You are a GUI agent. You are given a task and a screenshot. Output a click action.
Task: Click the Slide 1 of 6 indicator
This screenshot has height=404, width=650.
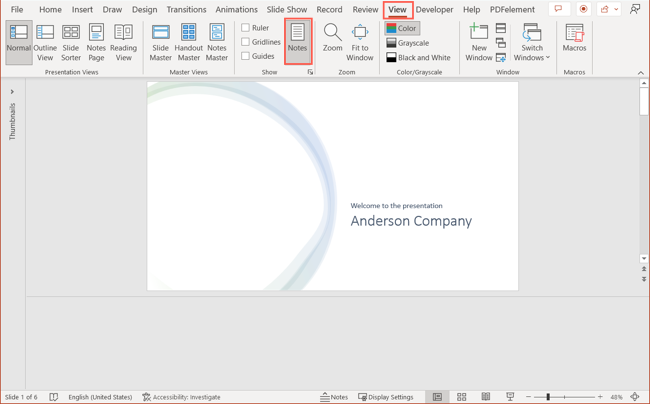(x=21, y=397)
